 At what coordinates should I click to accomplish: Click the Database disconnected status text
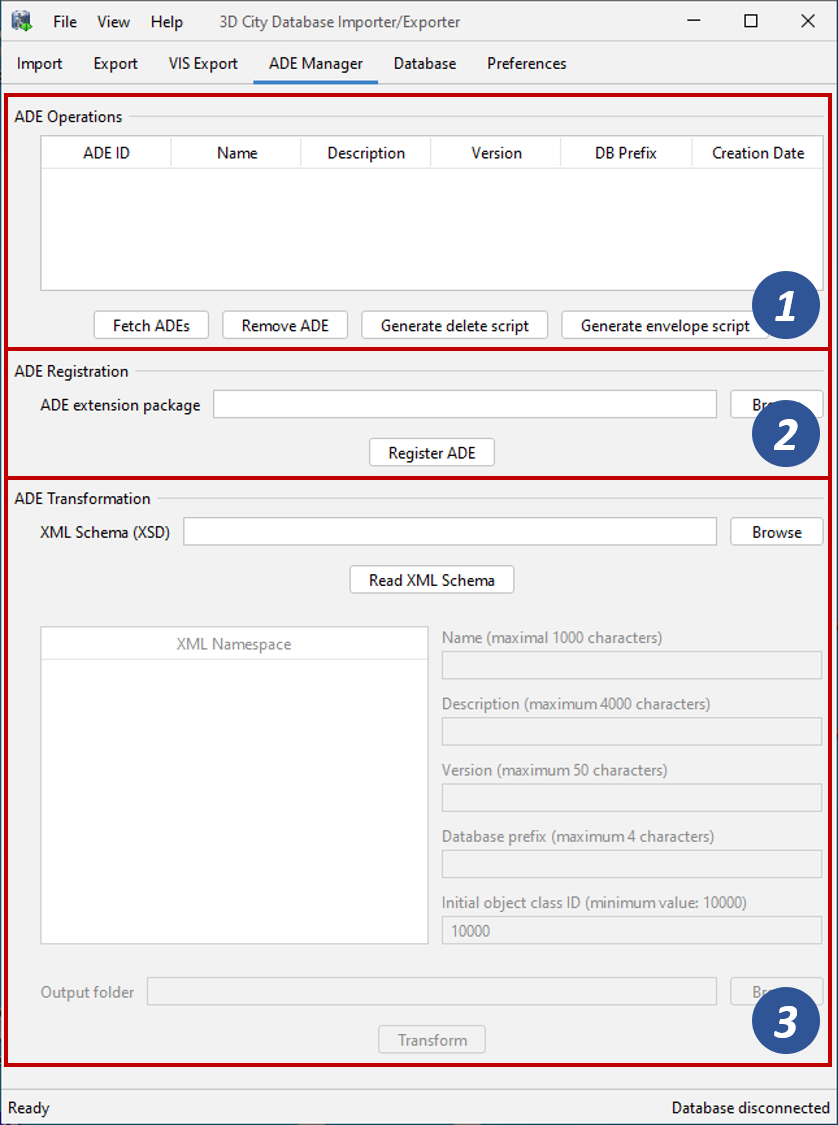coord(750,1108)
